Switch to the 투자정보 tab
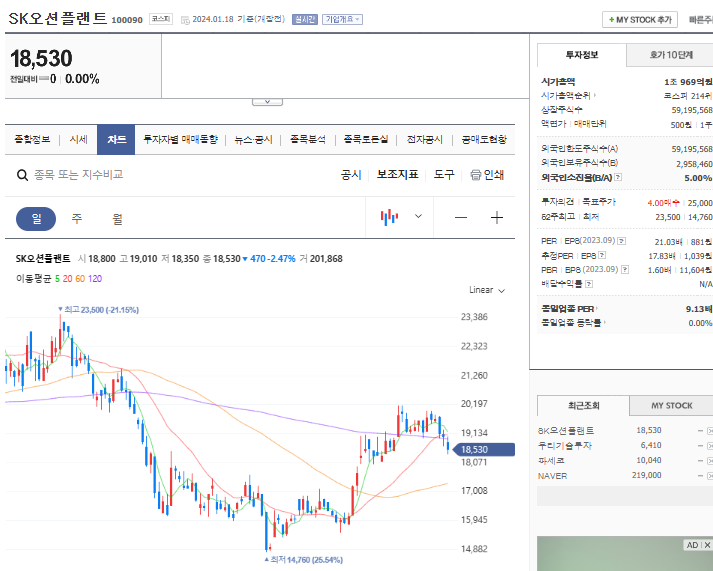The image size is (713, 571). (582, 55)
